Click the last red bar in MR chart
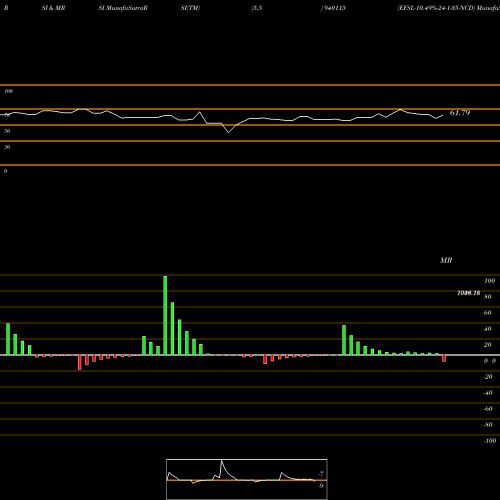Image resolution: width=500 pixels, height=500 pixels. pos(444,358)
